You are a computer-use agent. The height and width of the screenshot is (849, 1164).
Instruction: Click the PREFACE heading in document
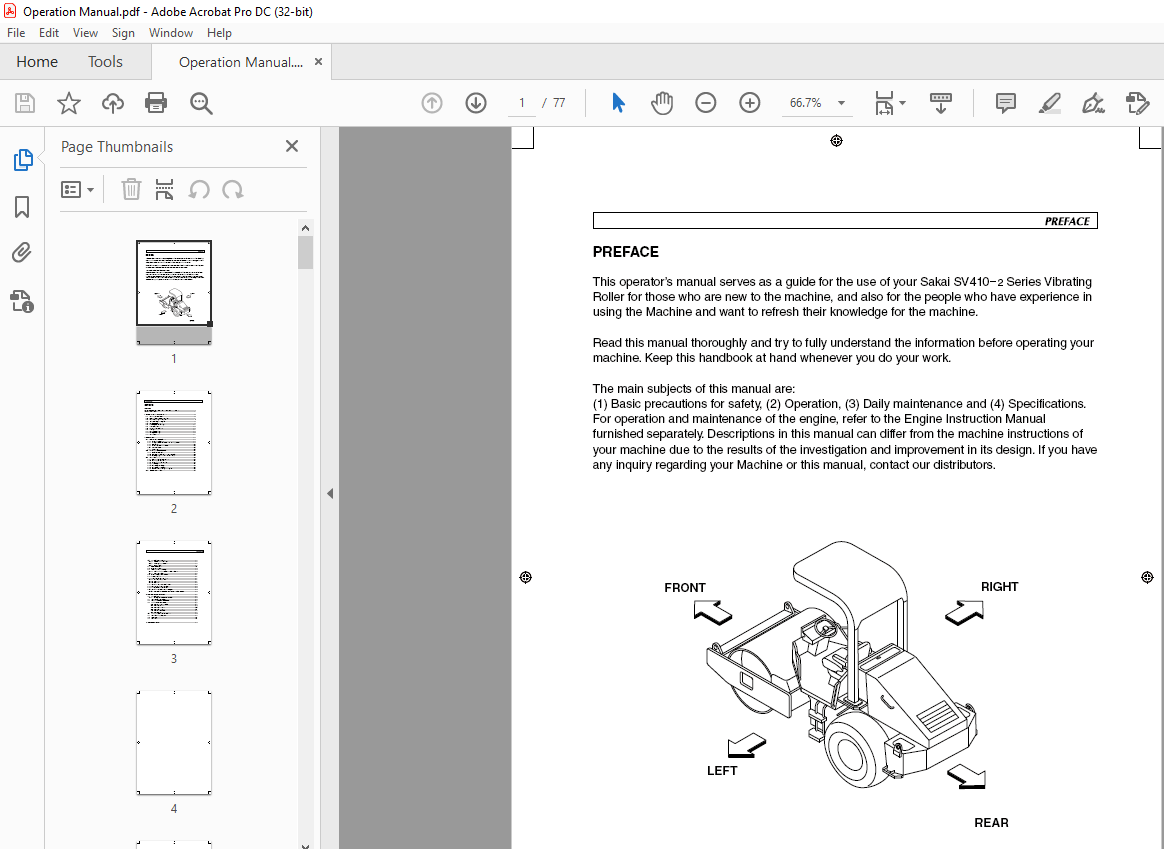(x=626, y=252)
